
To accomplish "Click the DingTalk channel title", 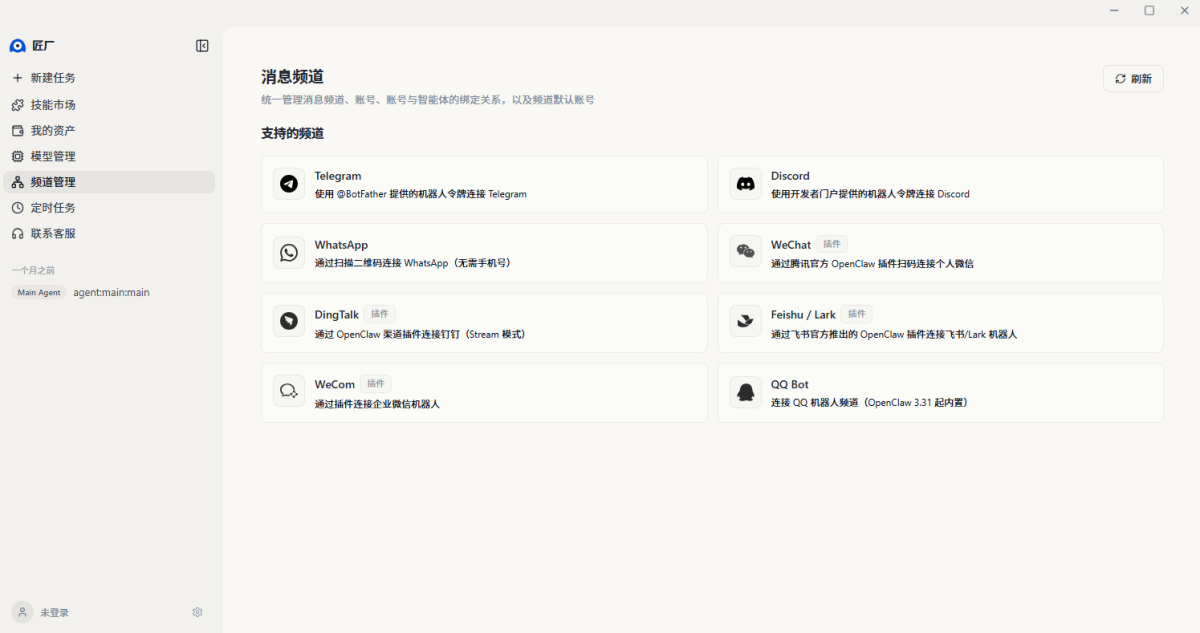I will click(337, 314).
